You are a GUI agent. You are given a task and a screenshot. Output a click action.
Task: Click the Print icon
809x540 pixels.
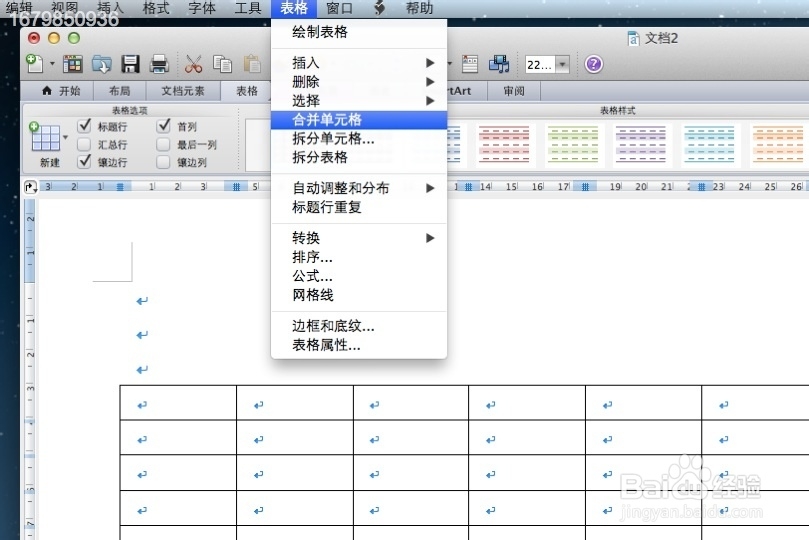coord(159,64)
